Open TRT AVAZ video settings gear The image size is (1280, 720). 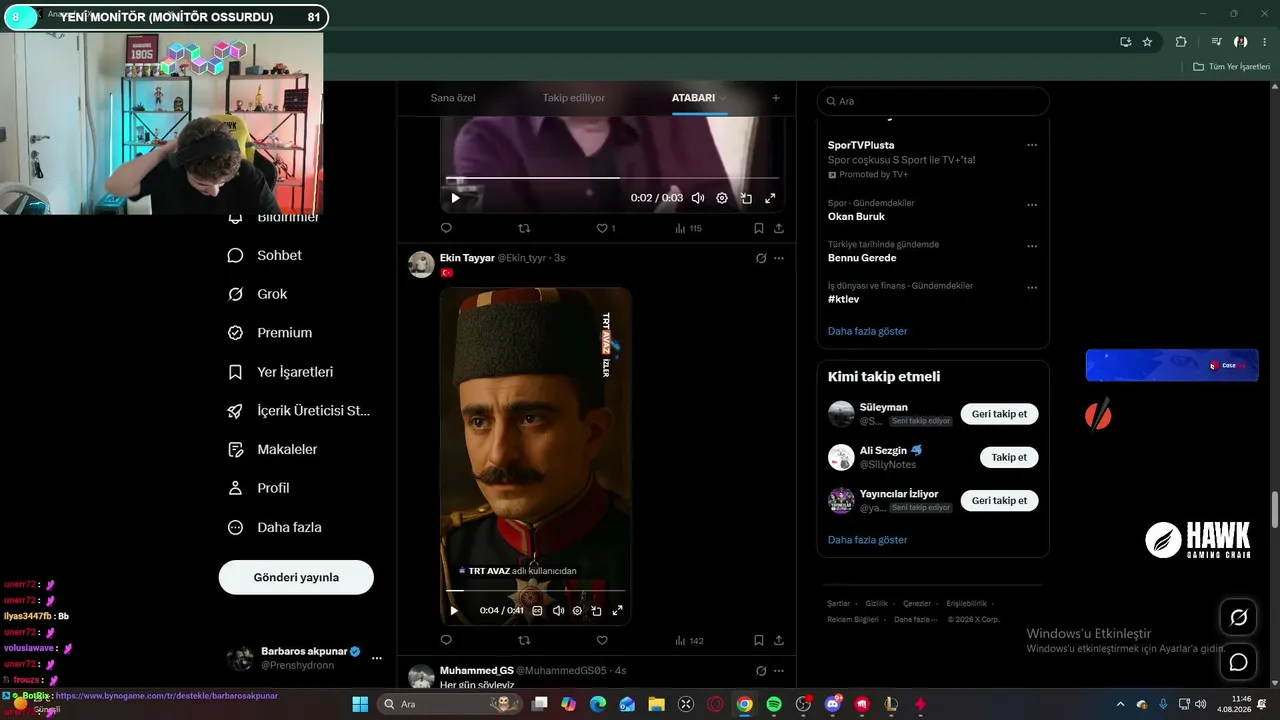click(577, 610)
